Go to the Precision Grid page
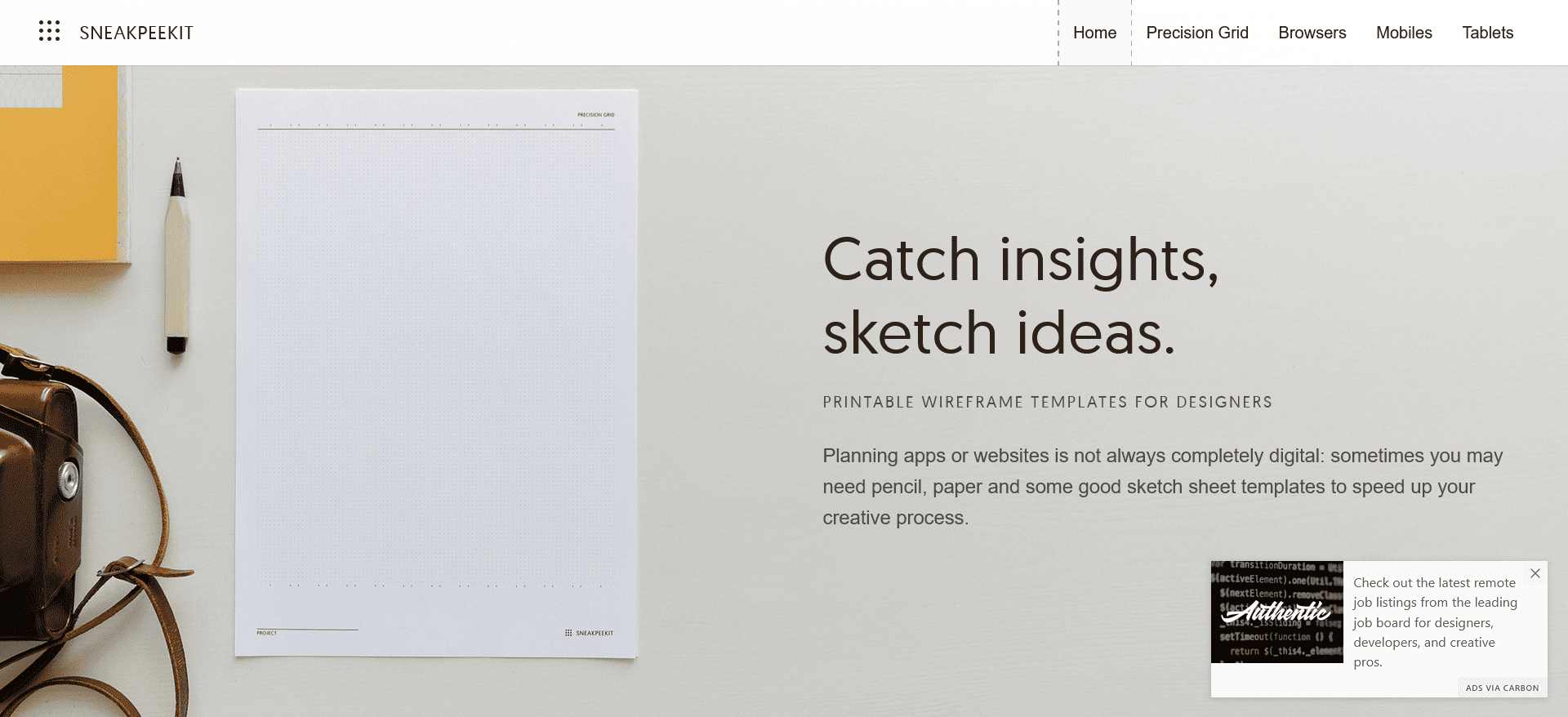1568x717 pixels. click(1196, 33)
